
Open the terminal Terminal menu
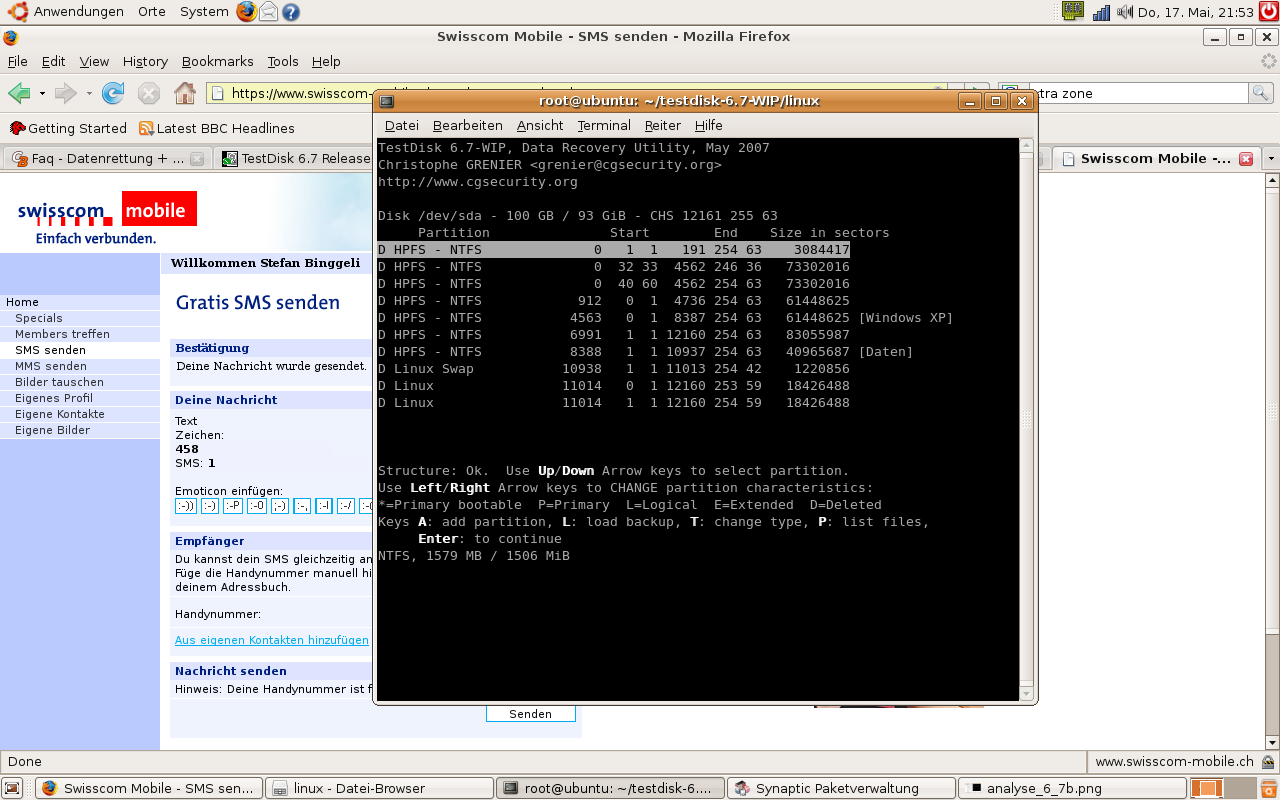coord(604,125)
